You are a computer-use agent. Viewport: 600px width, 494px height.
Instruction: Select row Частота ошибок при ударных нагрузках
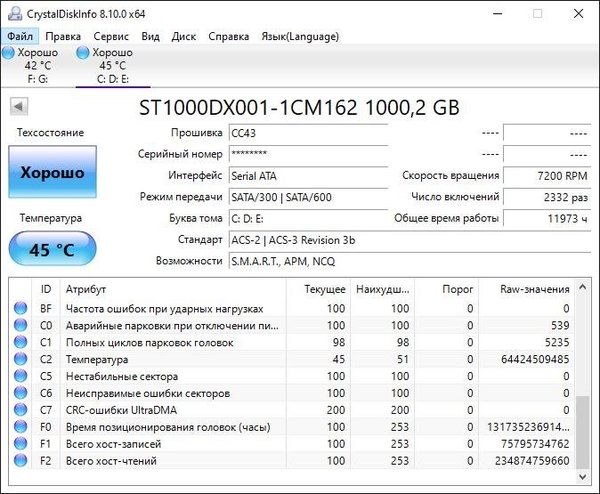[x=292, y=308]
